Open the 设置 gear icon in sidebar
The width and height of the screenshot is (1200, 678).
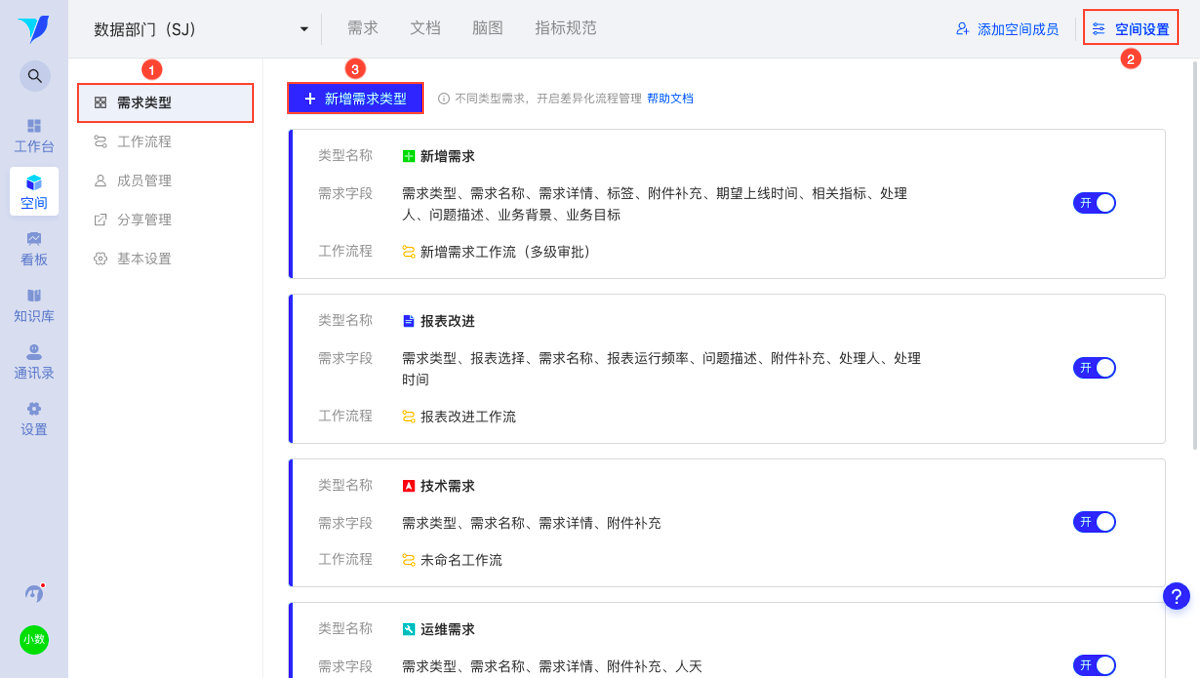[34, 419]
